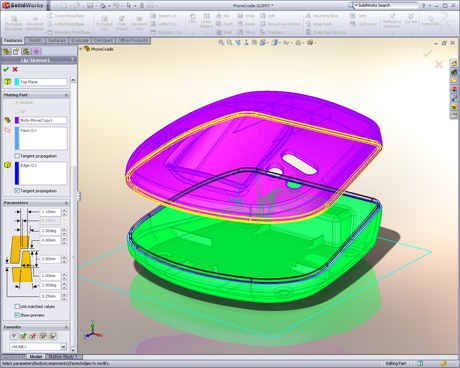
Task: Open the Motion Study tab at bottom
Action: click(63, 357)
